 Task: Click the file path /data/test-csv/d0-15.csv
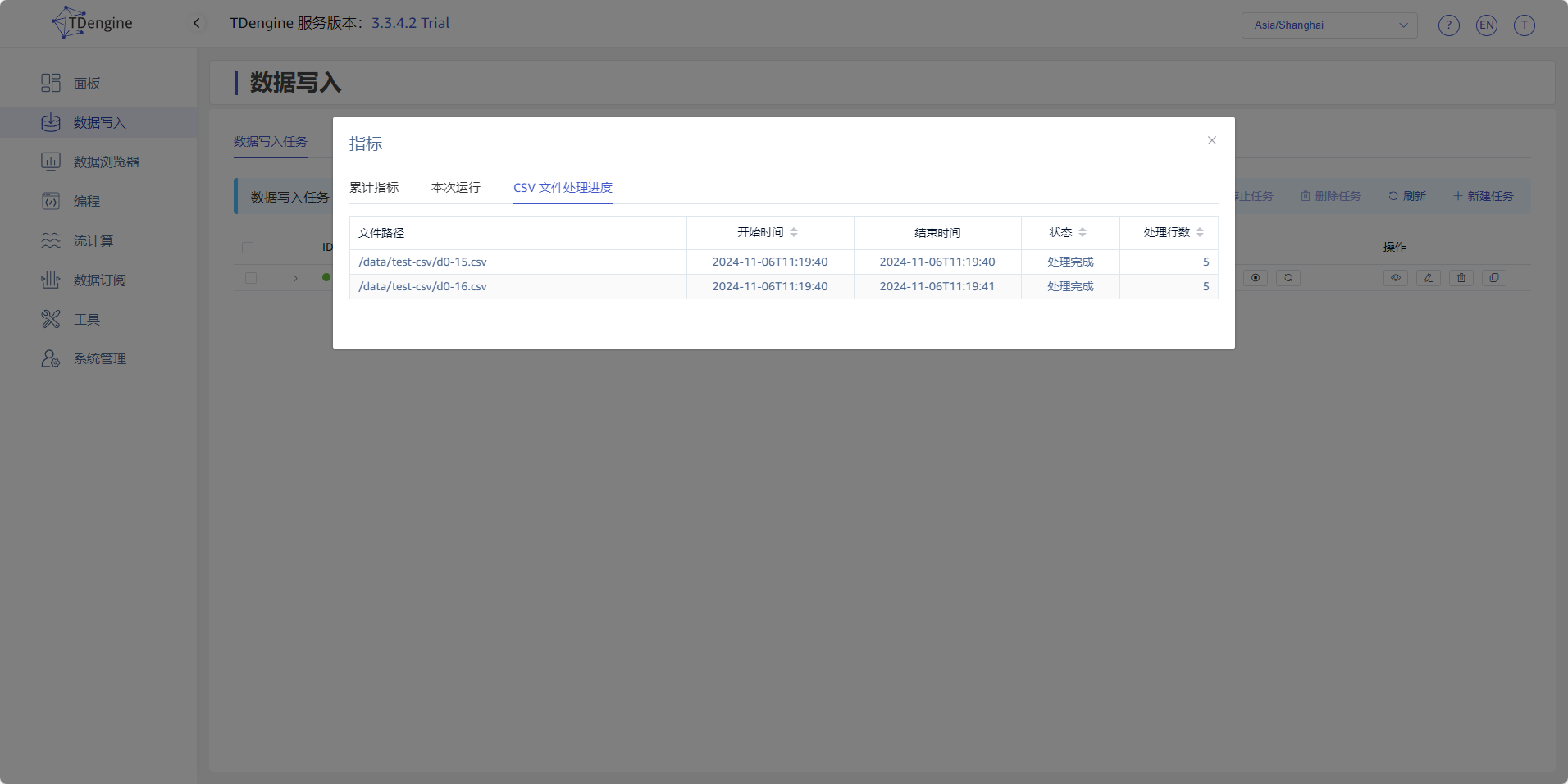422,262
